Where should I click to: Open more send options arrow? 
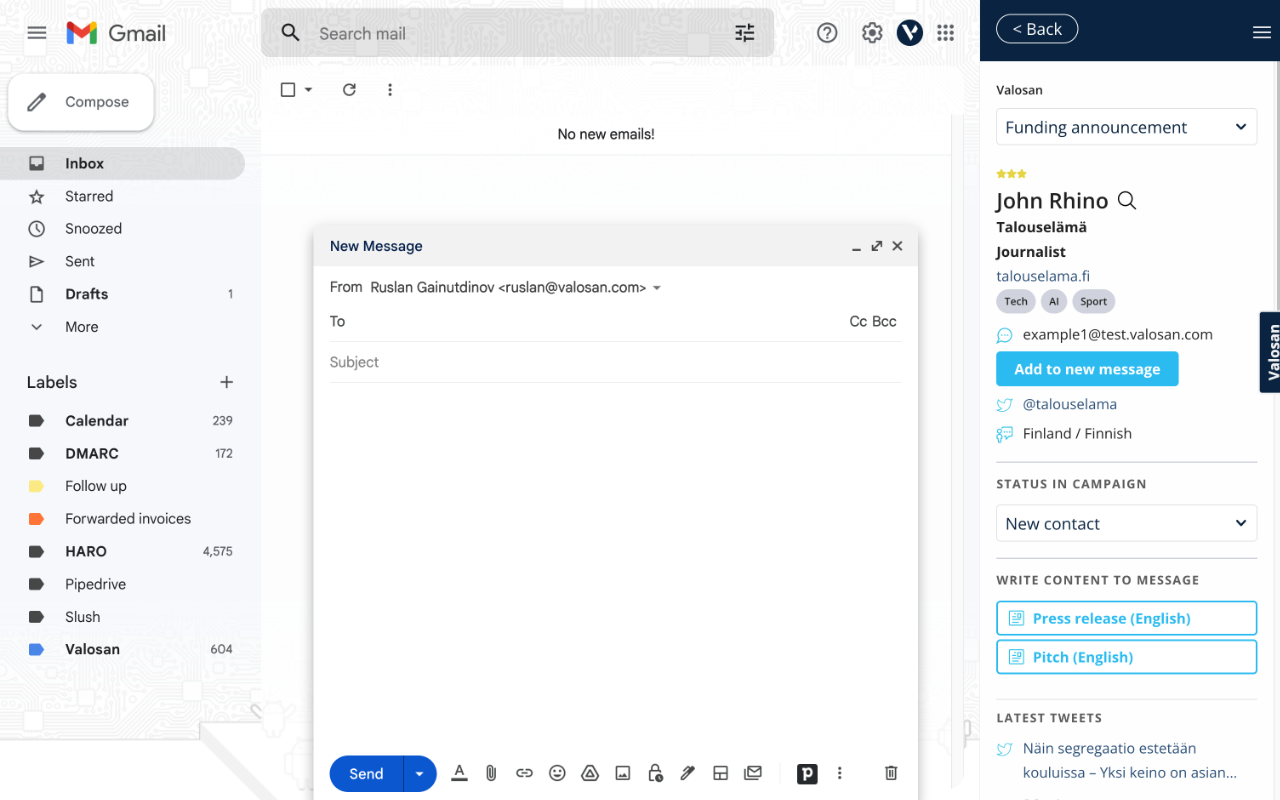(420, 774)
